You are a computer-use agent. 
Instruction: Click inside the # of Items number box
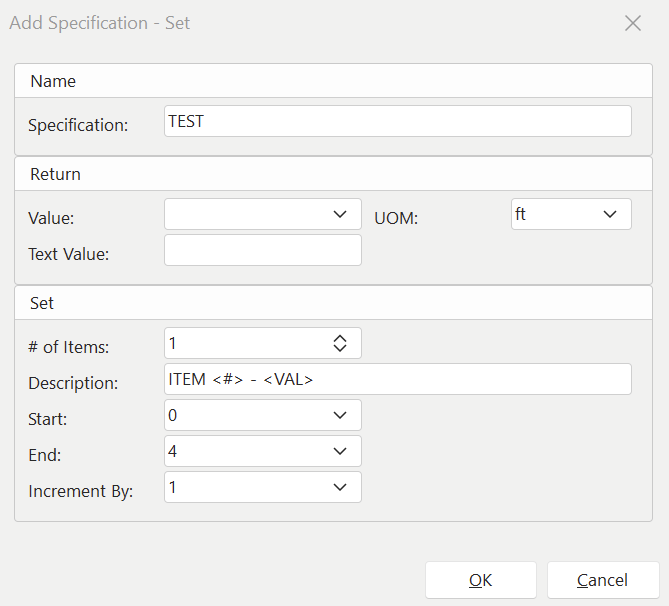(245, 343)
